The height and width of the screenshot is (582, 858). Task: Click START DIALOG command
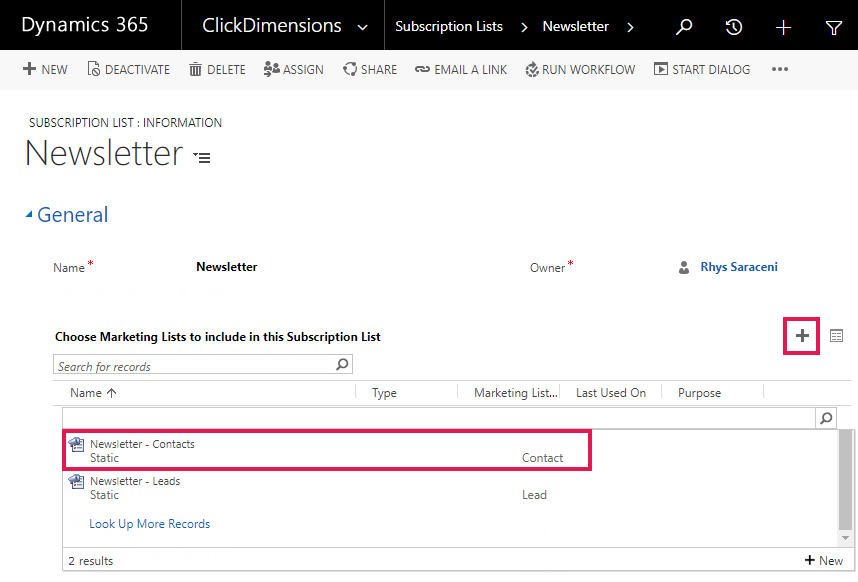(702, 69)
